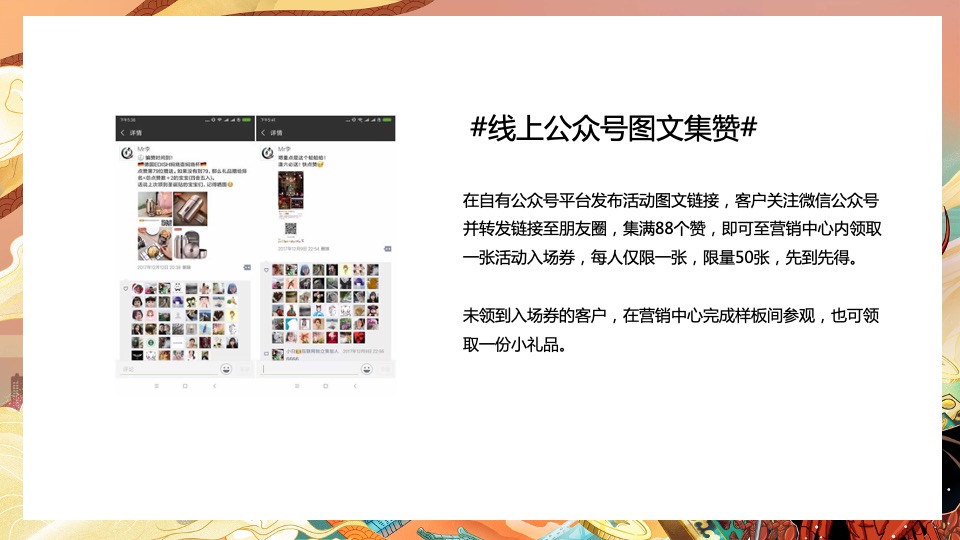Open the thermos flask photo, top right, left post
This screenshot has height=540, width=960.
click(190, 209)
